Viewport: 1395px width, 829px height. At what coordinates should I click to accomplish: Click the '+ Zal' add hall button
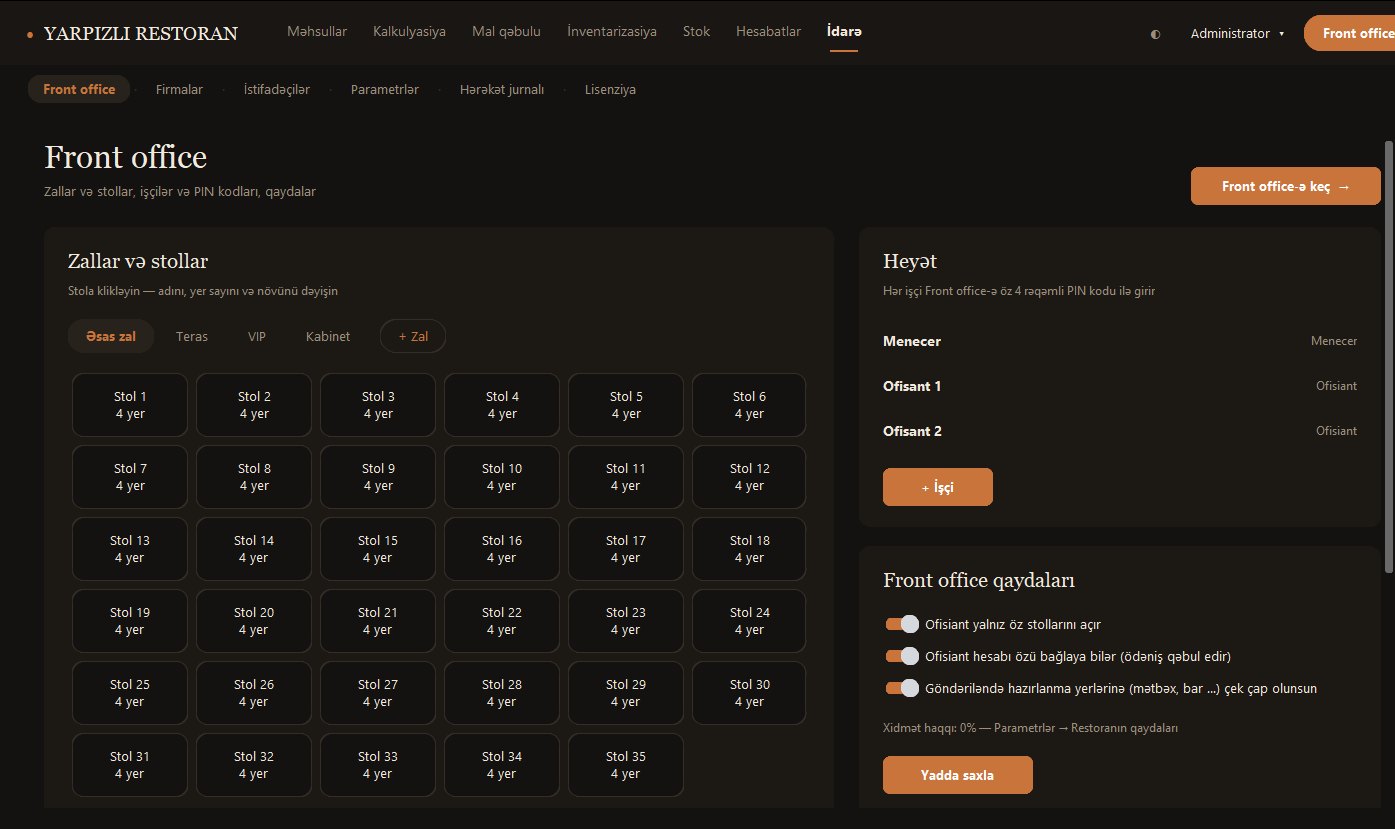point(413,337)
